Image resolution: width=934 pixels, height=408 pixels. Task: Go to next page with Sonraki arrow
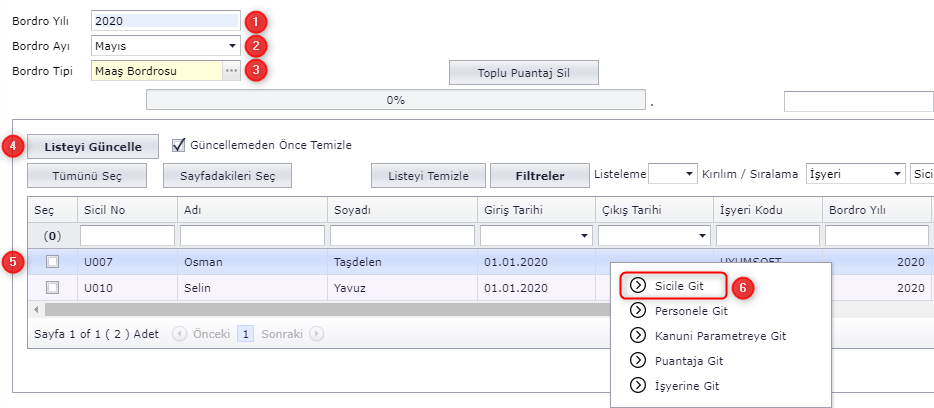point(316,333)
